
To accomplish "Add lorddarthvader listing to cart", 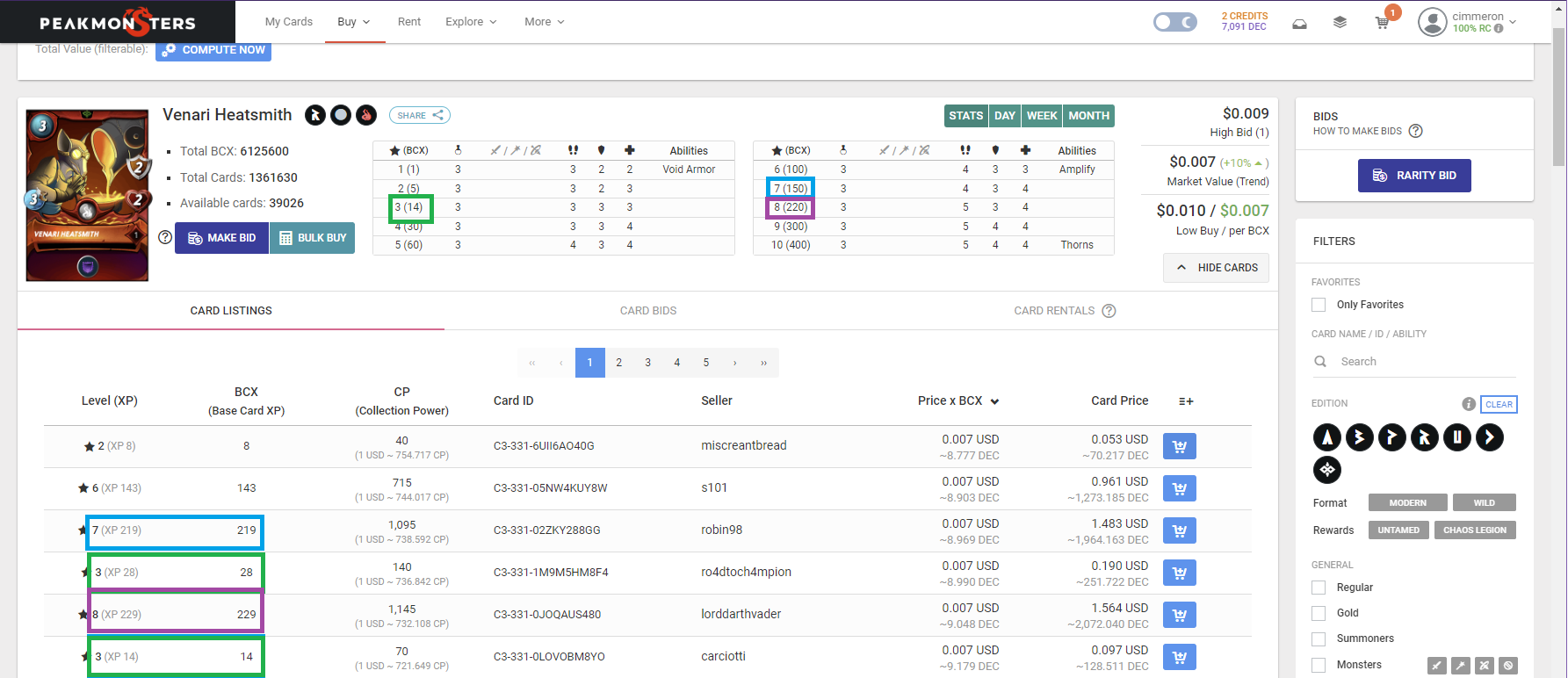I will [1179, 615].
